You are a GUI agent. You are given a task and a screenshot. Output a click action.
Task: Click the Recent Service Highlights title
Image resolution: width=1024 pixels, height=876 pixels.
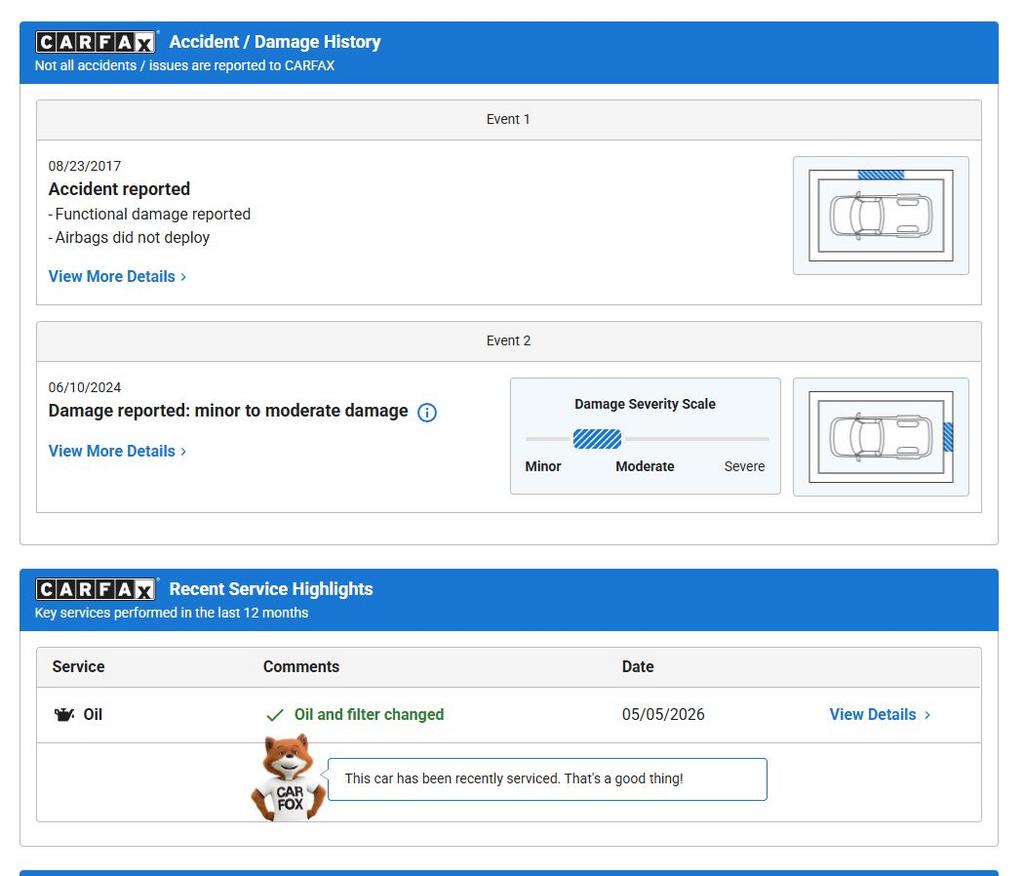pos(271,589)
